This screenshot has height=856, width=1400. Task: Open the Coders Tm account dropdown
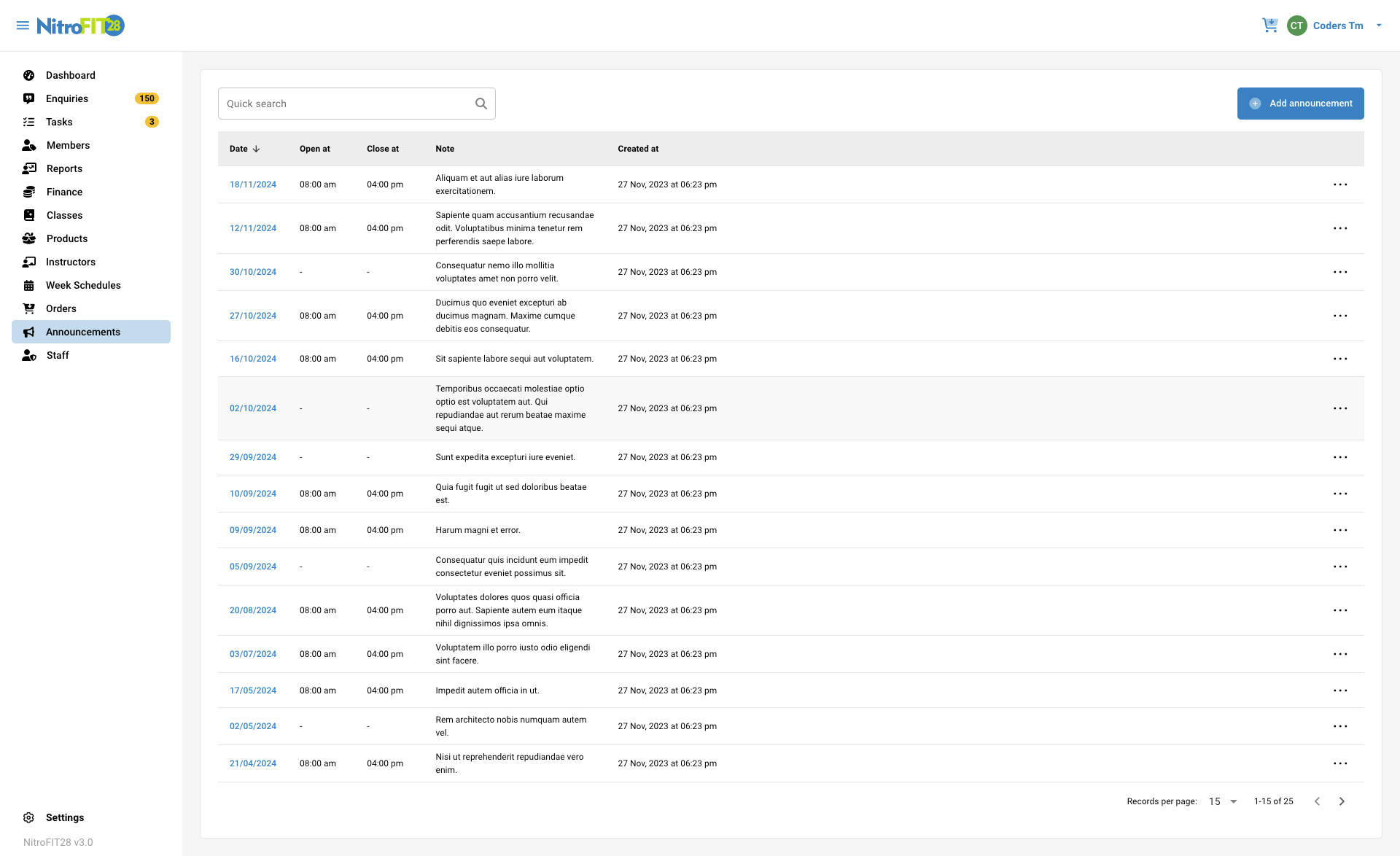point(1337,25)
